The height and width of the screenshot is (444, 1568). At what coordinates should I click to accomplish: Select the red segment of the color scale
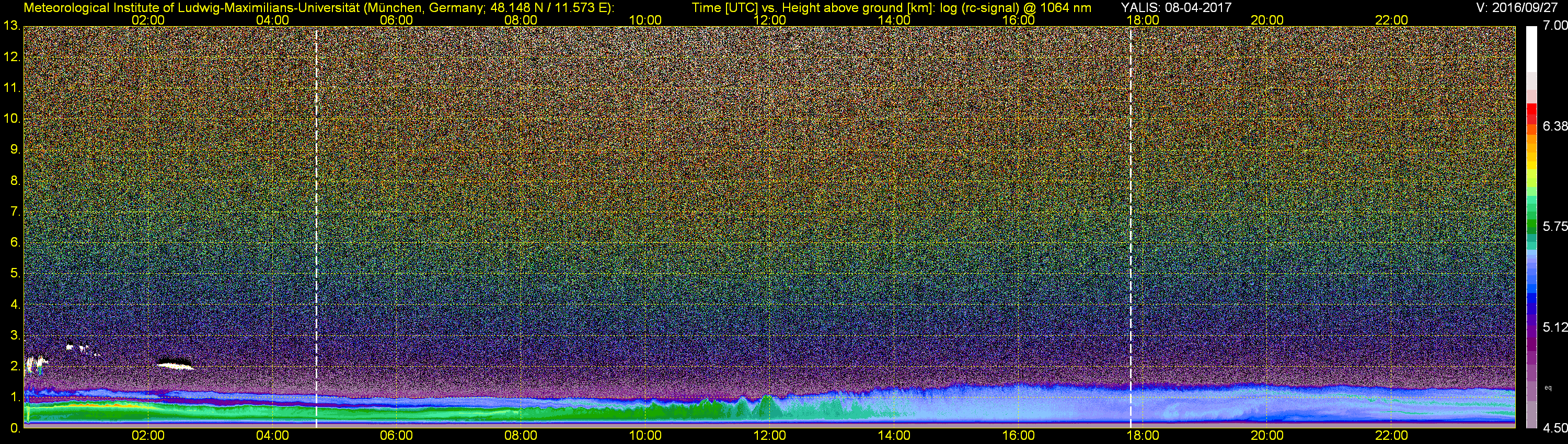click(1531, 113)
